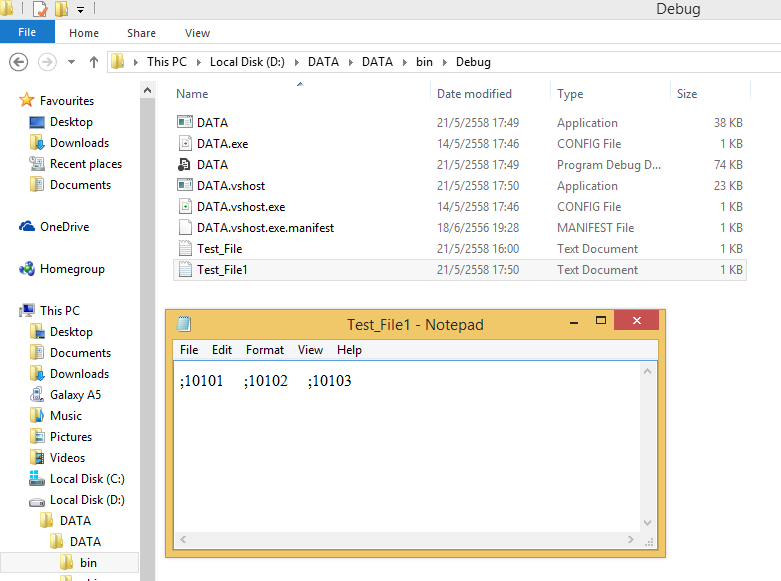
Task: Open Local Disk (D:) in navigation pane
Action: pyautogui.click(x=87, y=500)
